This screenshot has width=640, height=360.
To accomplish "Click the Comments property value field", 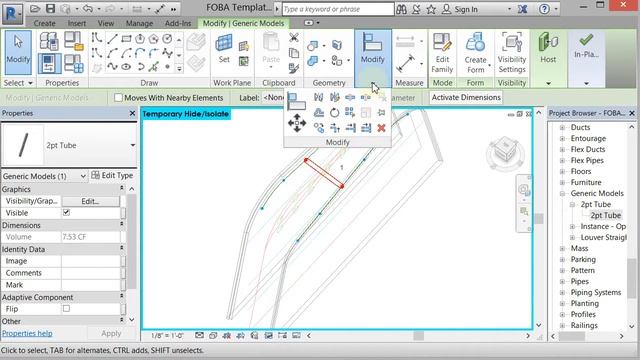I will [x=91, y=273].
